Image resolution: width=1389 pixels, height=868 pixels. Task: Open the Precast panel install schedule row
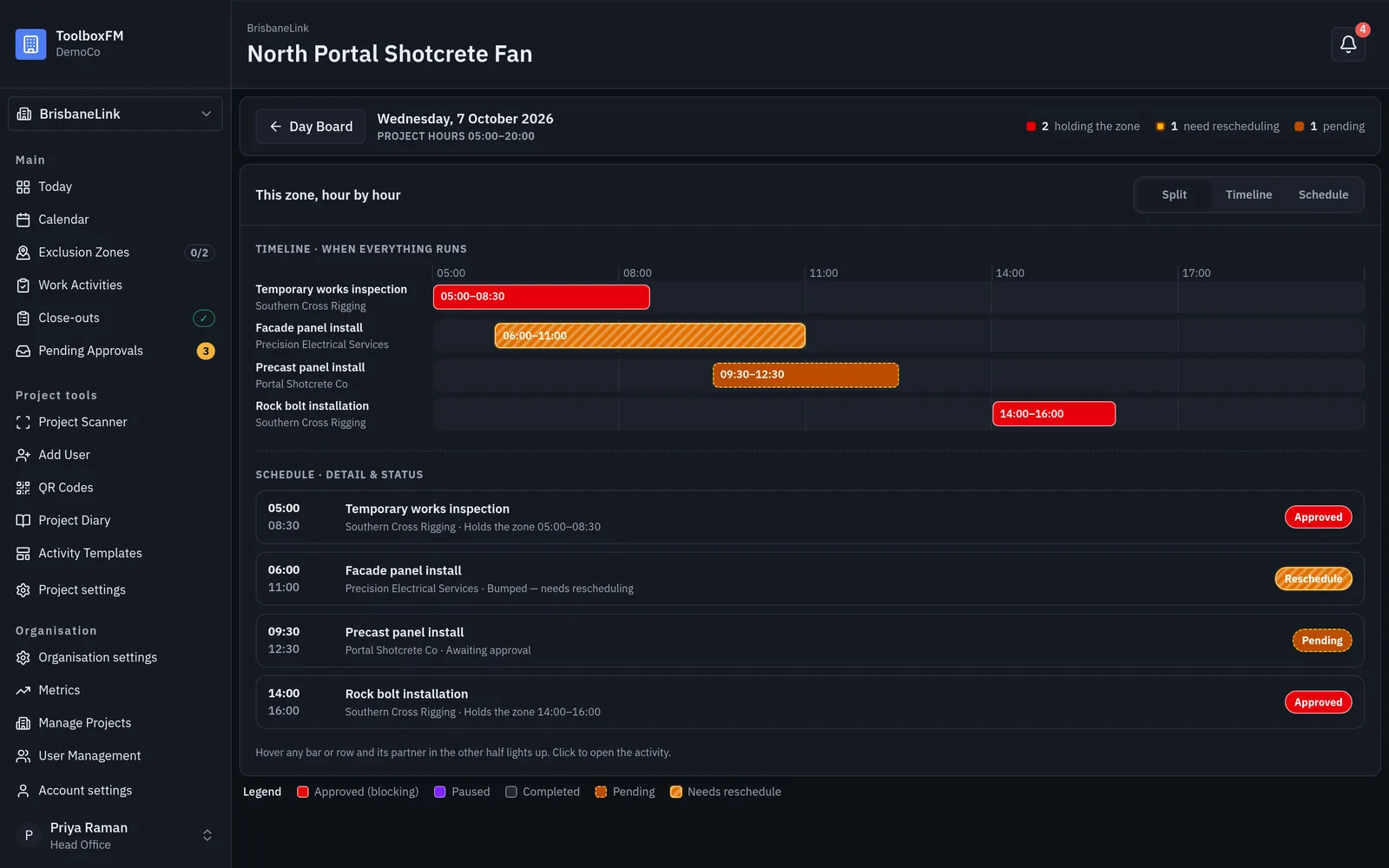[809, 641]
